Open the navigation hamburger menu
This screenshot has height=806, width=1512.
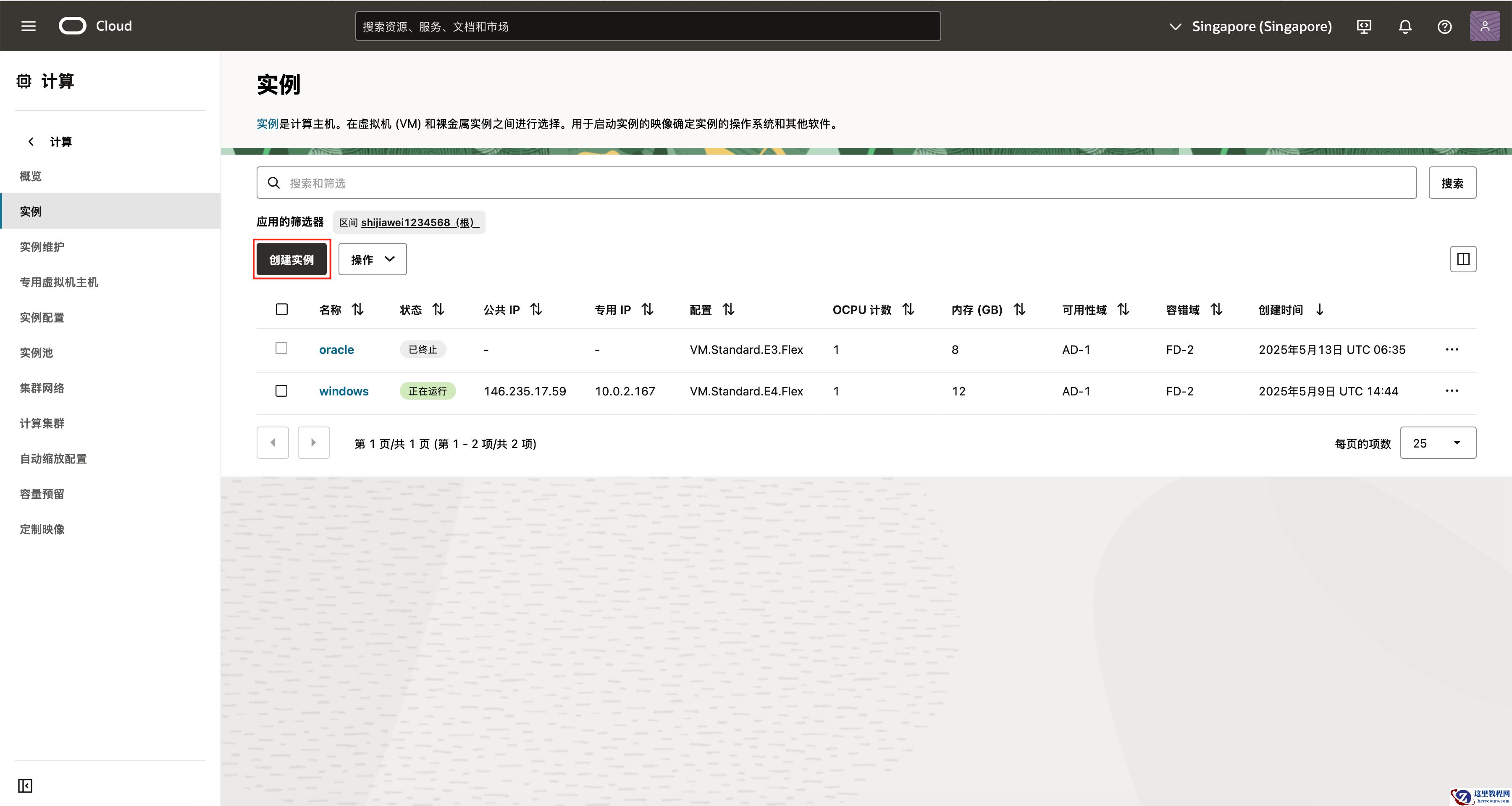[x=28, y=26]
